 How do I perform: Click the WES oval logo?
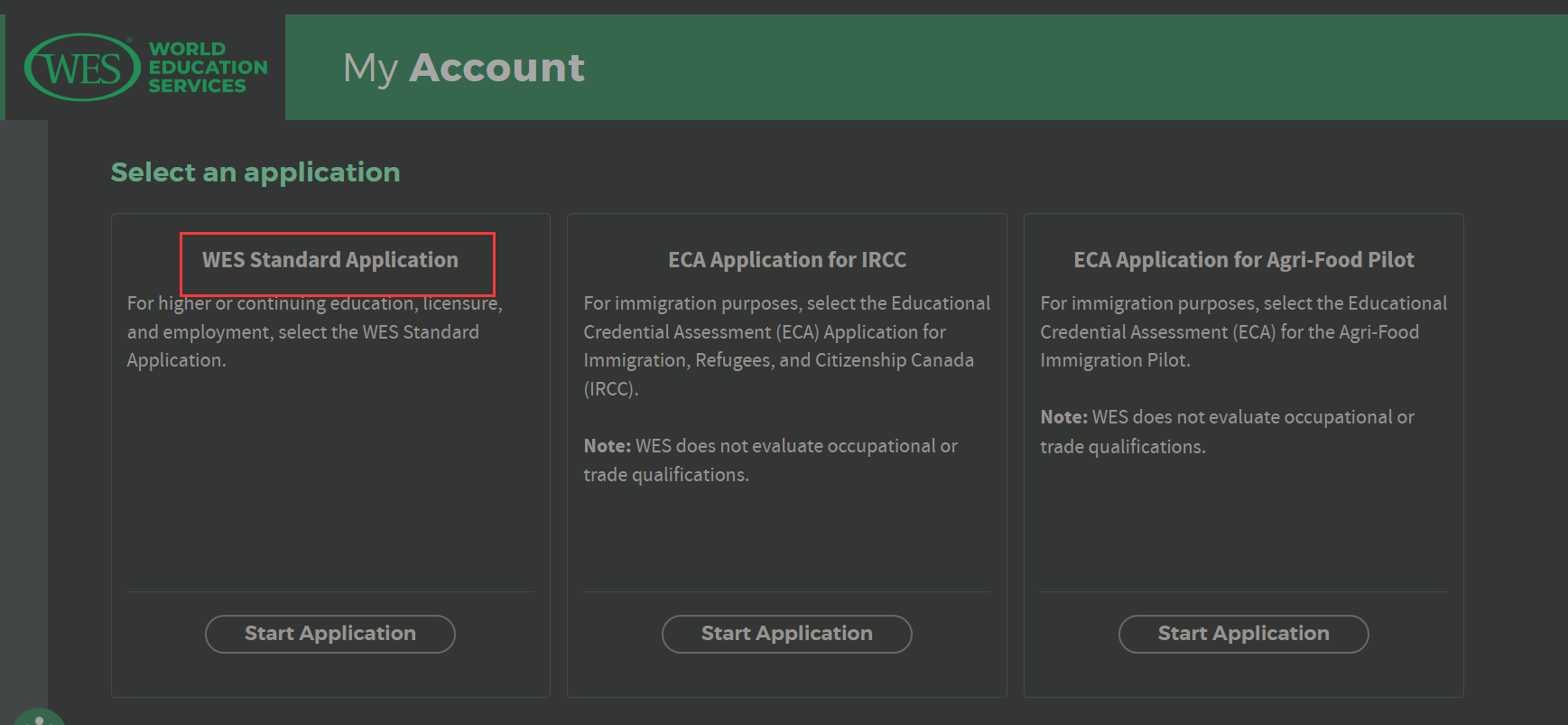[x=81, y=68]
